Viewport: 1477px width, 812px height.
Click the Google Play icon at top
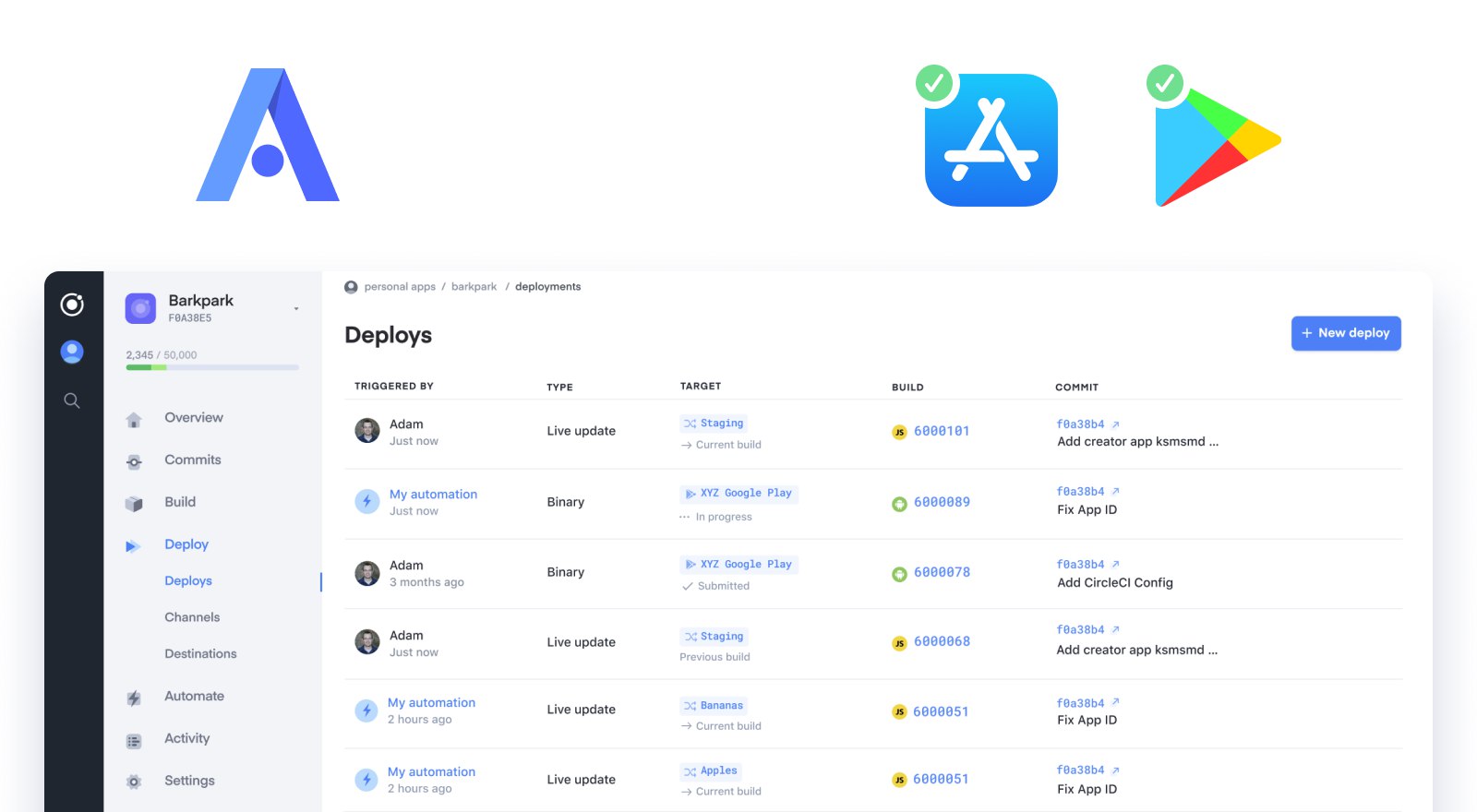pyautogui.click(x=1218, y=146)
